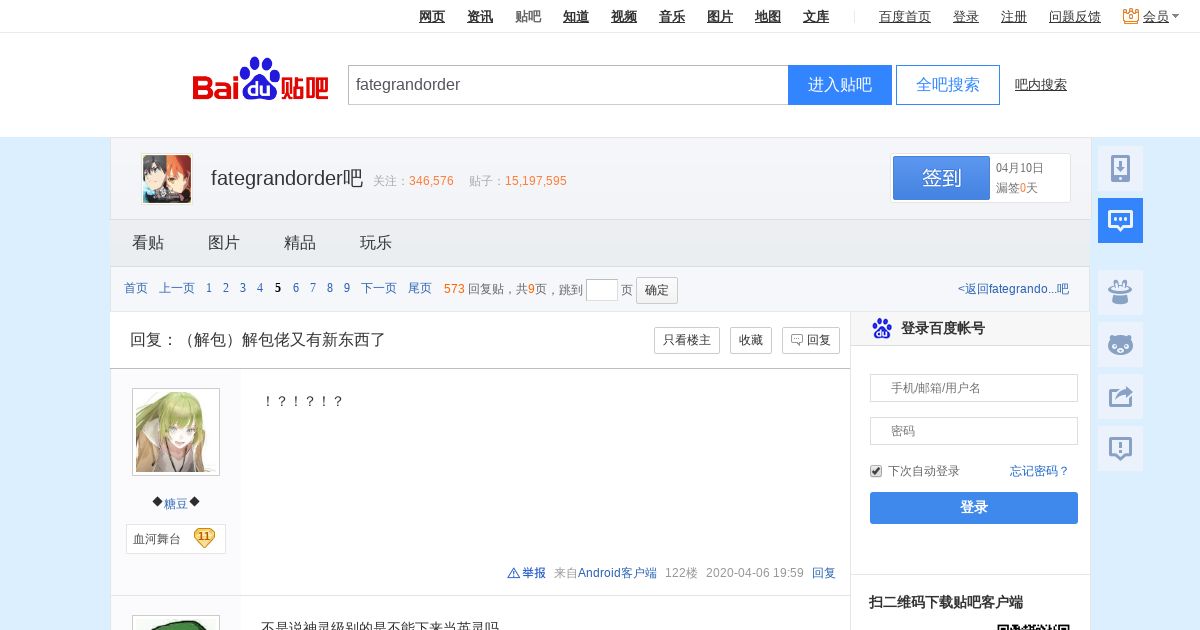Open the 图片 top navigation item
1200x630 pixels.
[x=720, y=16]
